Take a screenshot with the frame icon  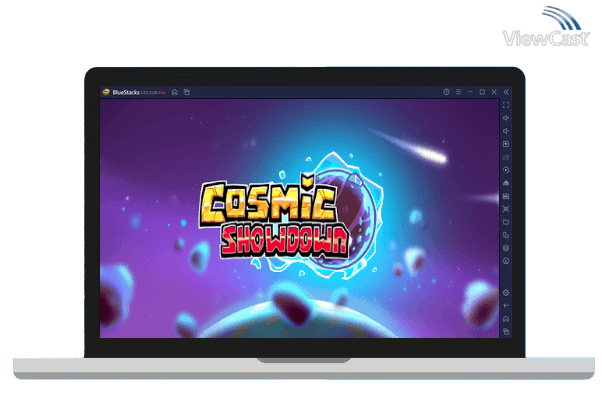[506, 209]
